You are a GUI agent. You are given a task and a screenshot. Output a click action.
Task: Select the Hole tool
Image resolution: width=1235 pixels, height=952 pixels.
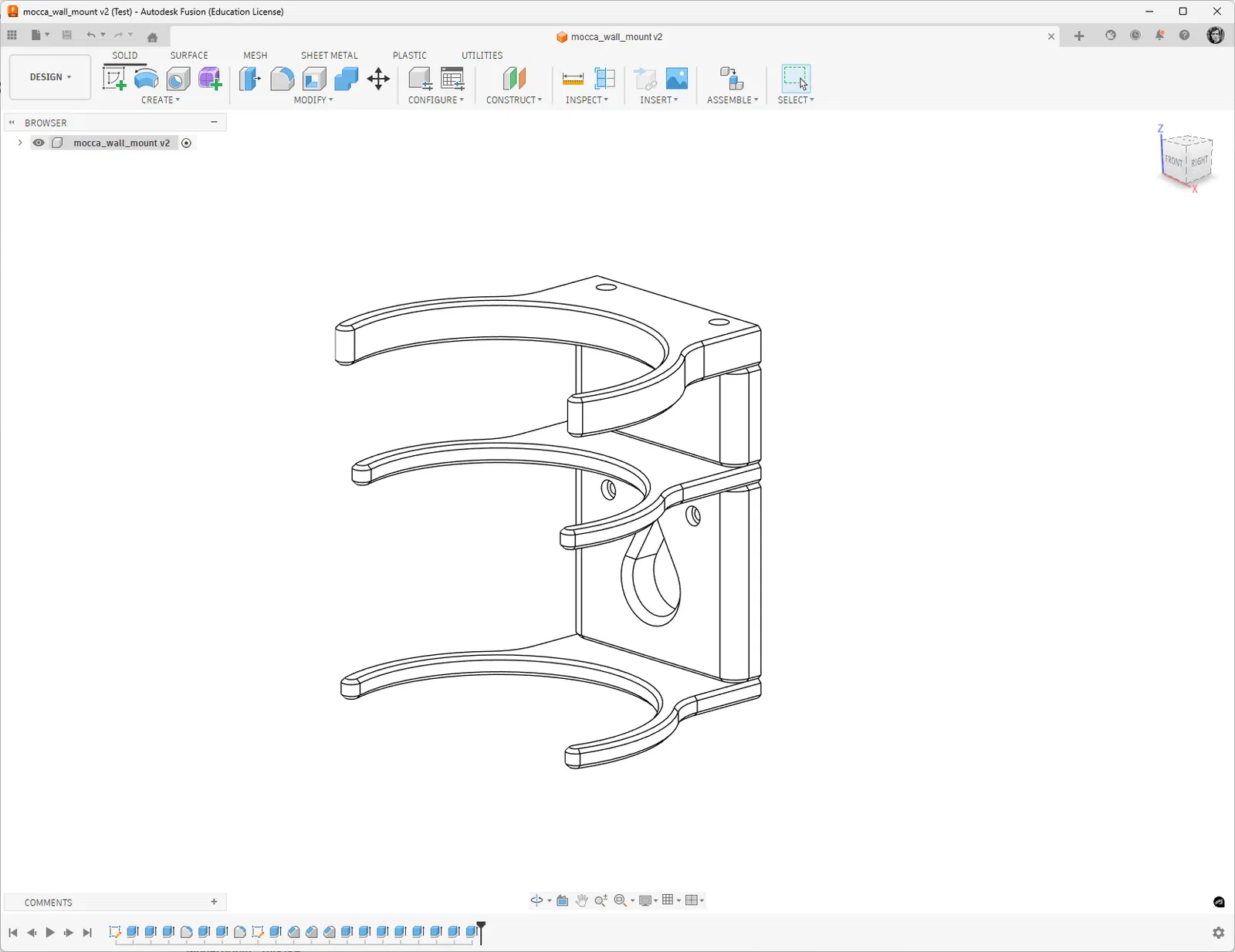[178, 79]
